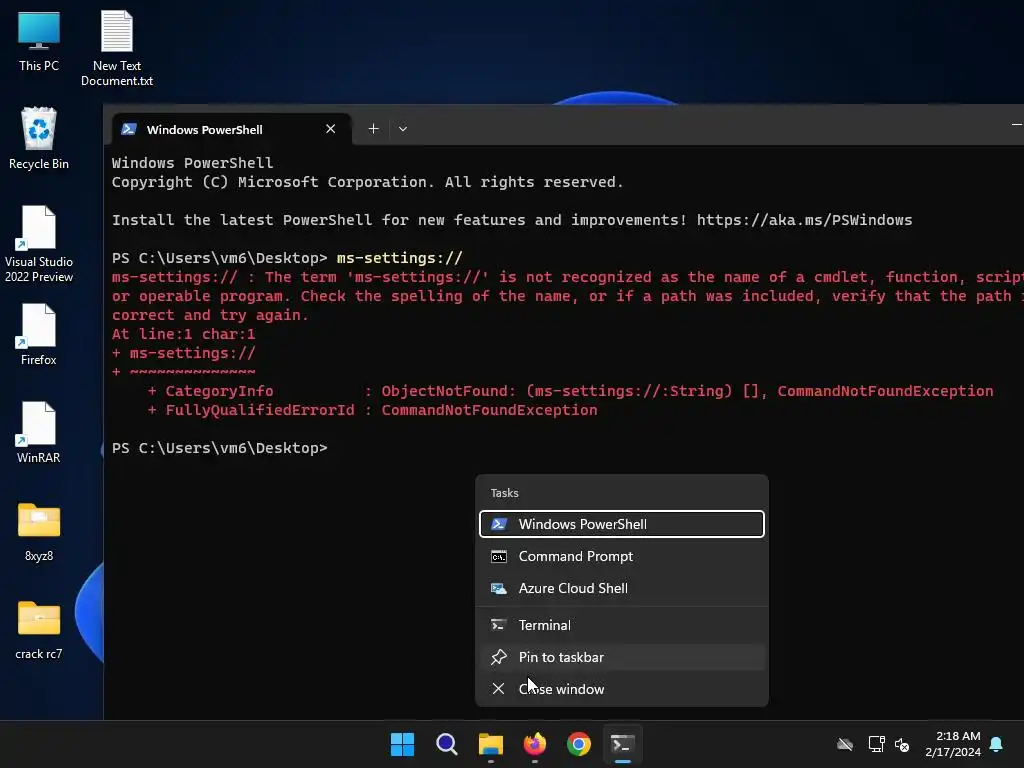Launch Google Chrome from the taskbar
The height and width of the screenshot is (768, 1024).
[579, 744]
